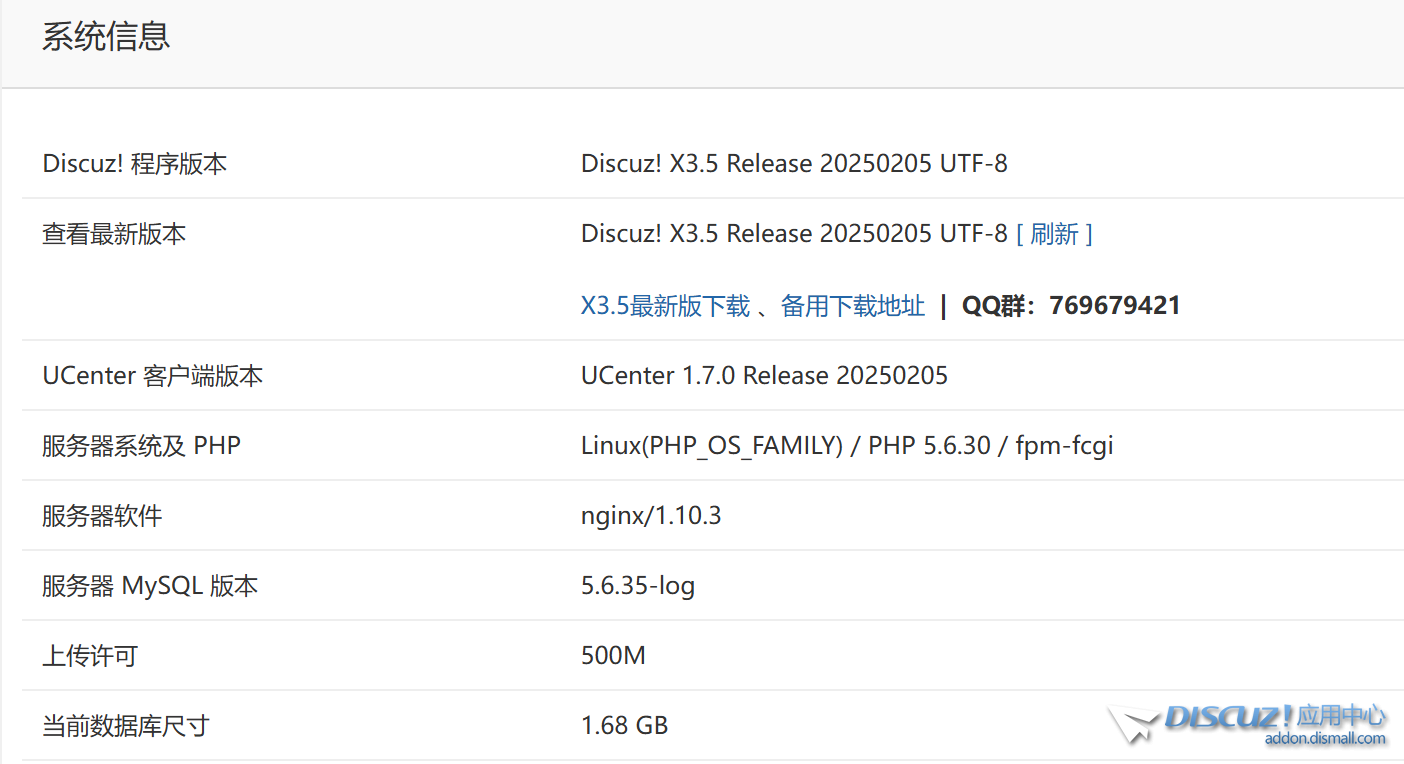Select the 查看最新版本 label
This screenshot has height=764, width=1404.
[x=114, y=234]
